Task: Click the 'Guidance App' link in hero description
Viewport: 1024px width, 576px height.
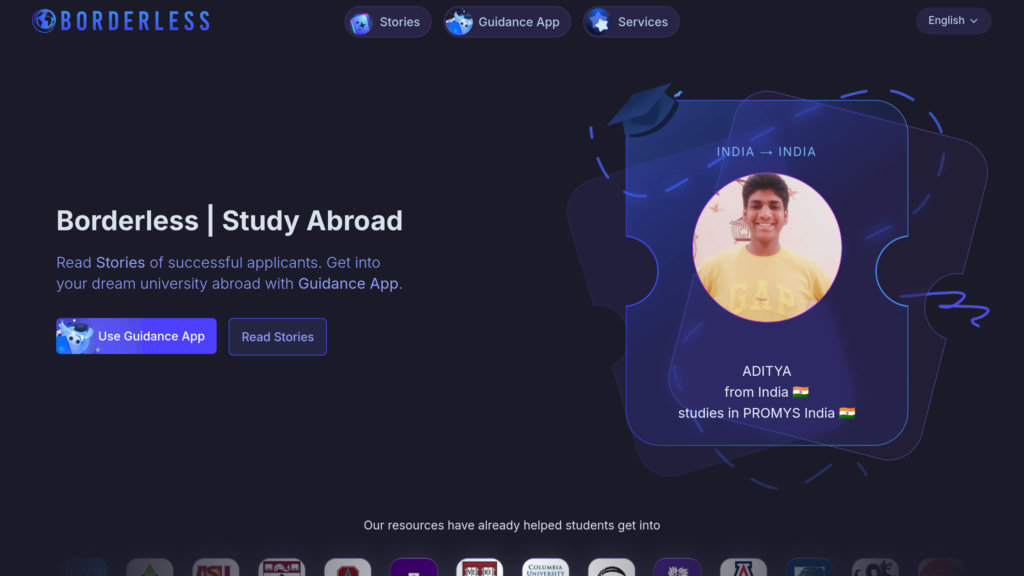Action: point(348,284)
